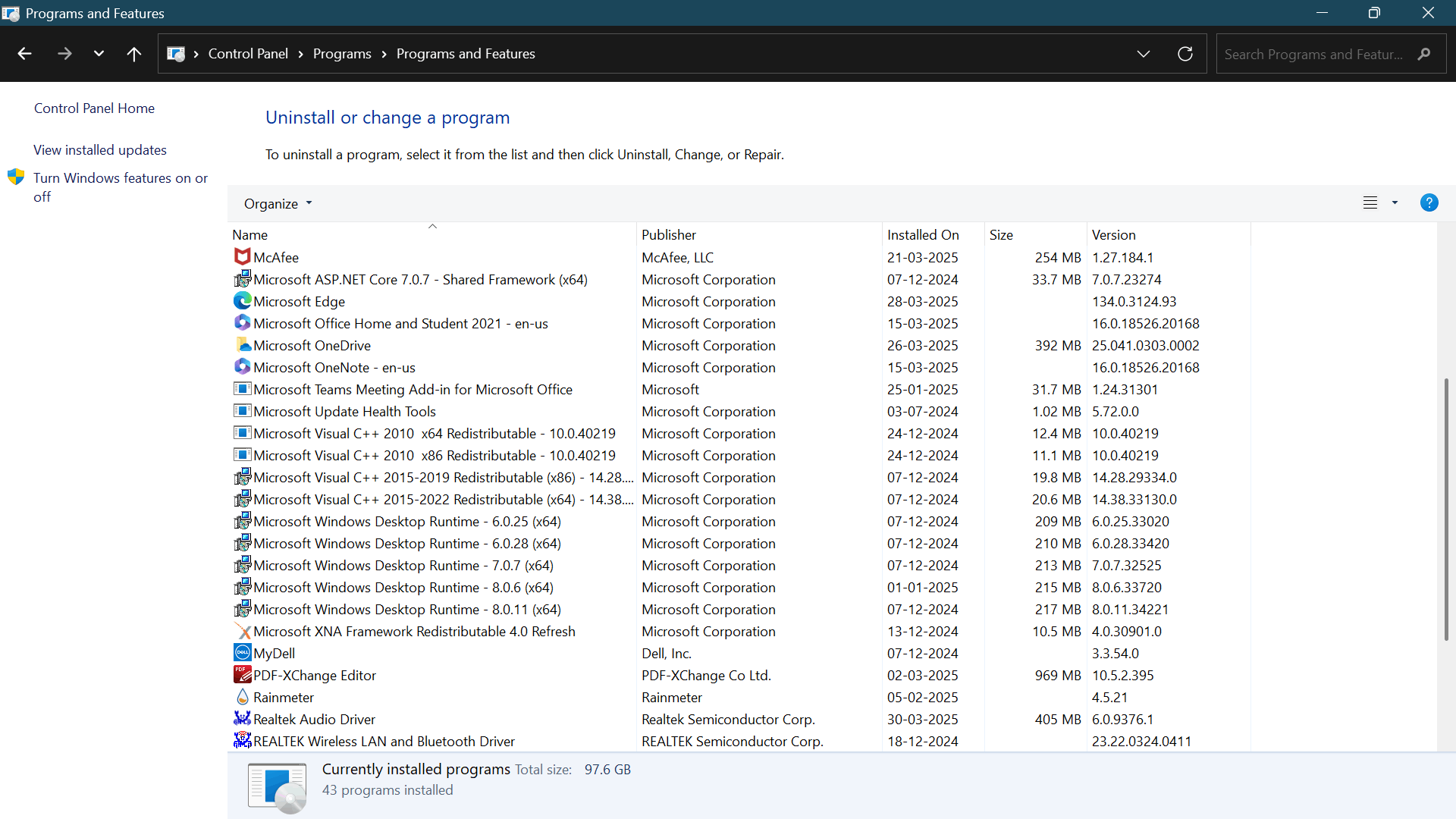1456x819 pixels.
Task: Select Control Panel in the breadcrumb bar
Action: [x=248, y=53]
